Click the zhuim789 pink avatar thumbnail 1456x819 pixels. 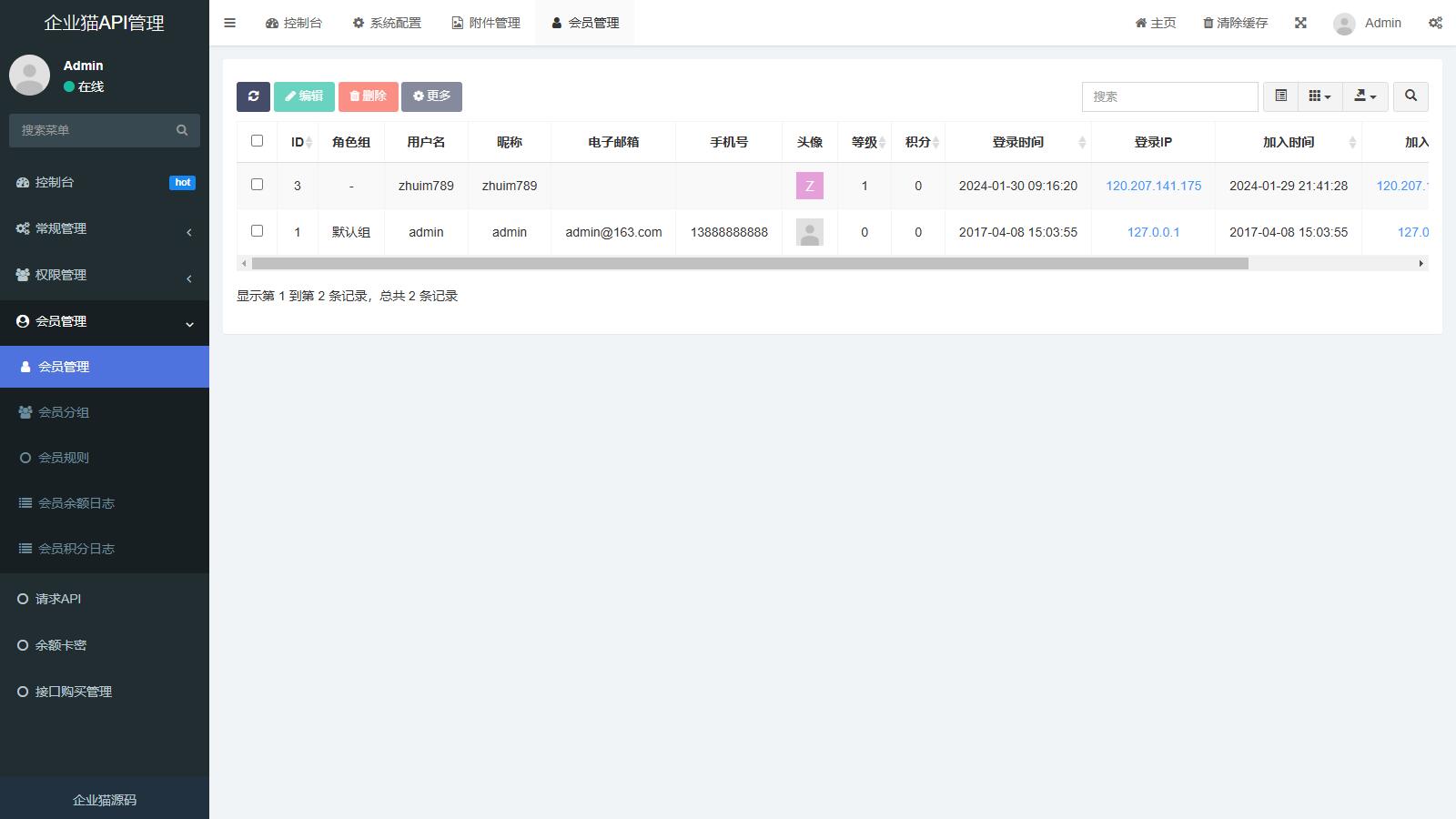809,186
